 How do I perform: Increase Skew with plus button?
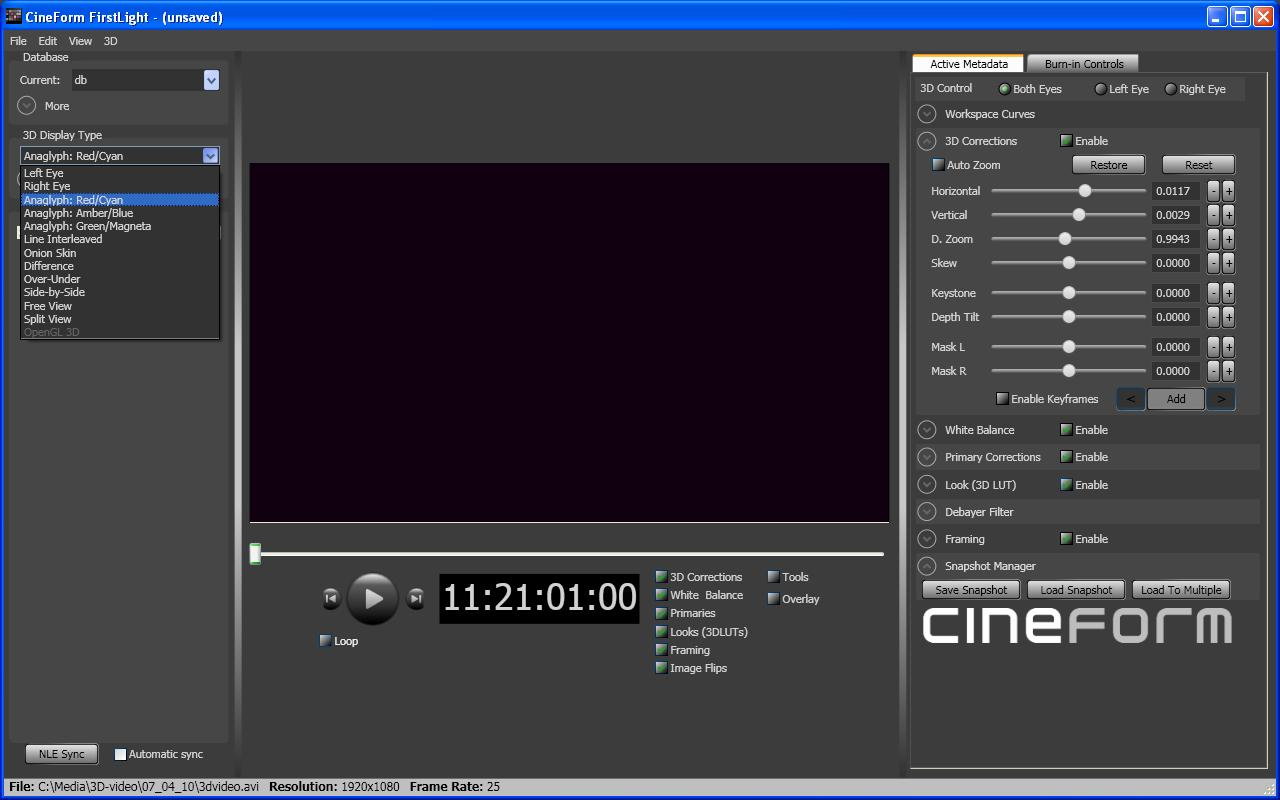point(1228,263)
